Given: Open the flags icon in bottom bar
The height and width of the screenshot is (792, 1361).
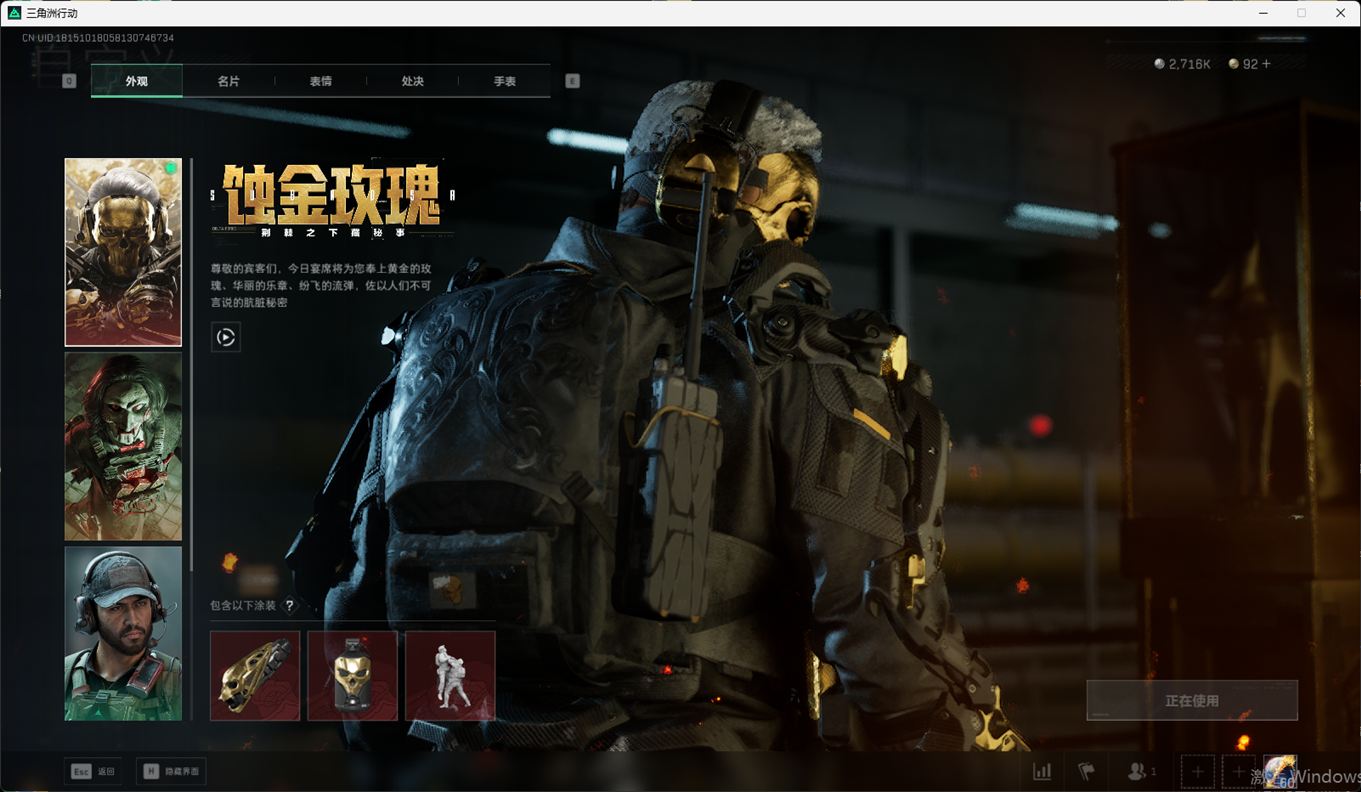Looking at the screenshot, I should (x=1086, y=771).
